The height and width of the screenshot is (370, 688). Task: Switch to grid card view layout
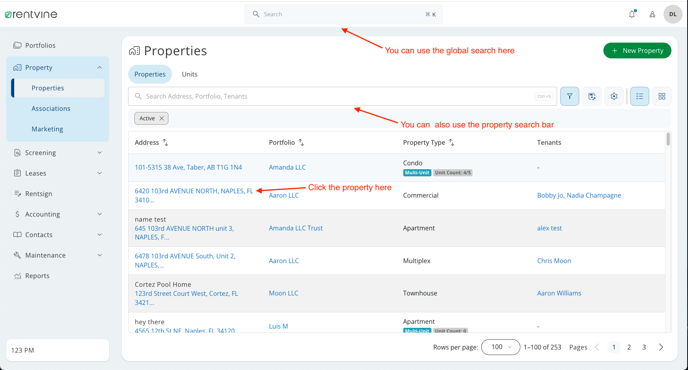click(662, 96)
